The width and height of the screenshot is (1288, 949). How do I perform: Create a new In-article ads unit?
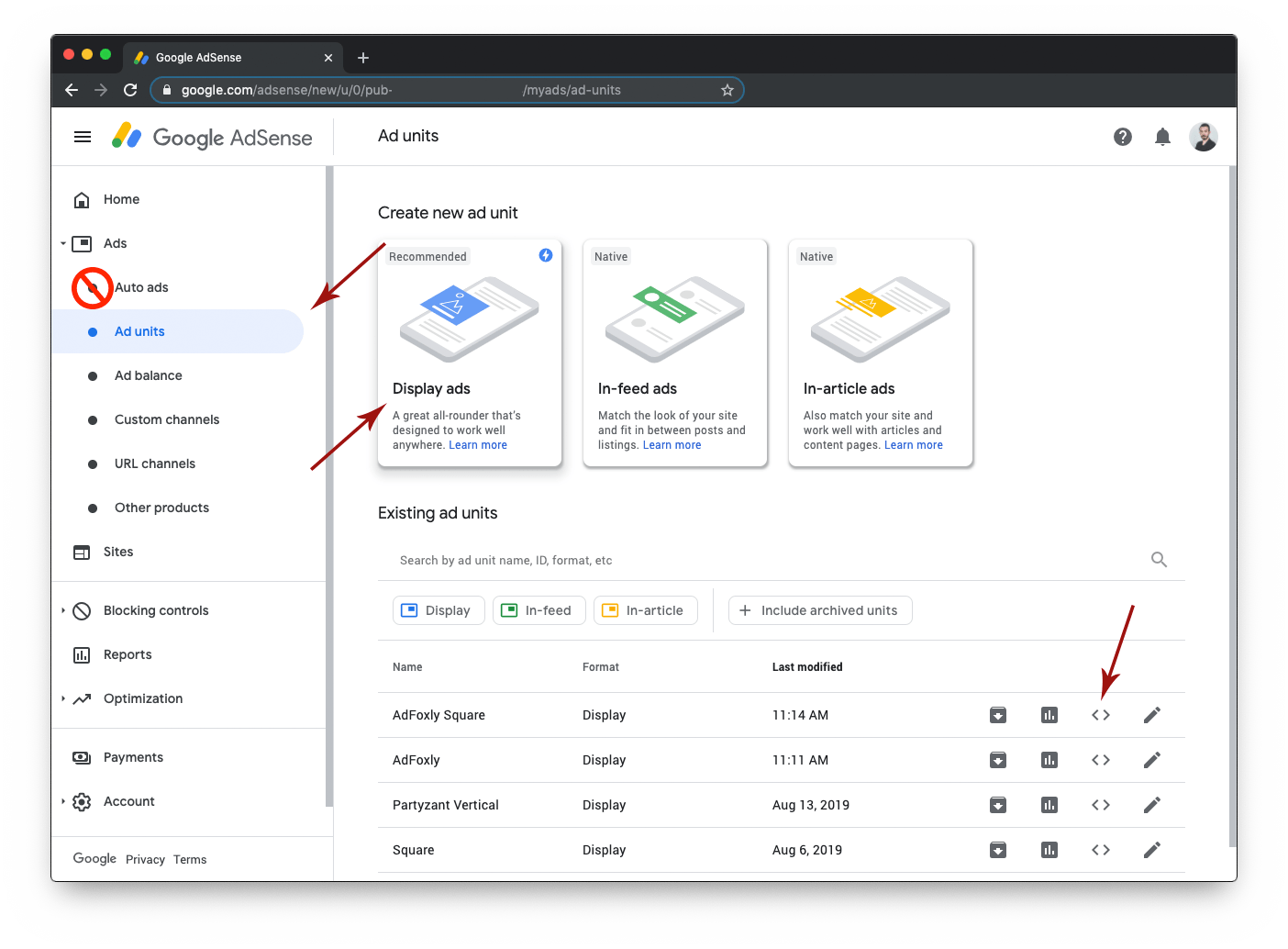(x=881, y=353)
